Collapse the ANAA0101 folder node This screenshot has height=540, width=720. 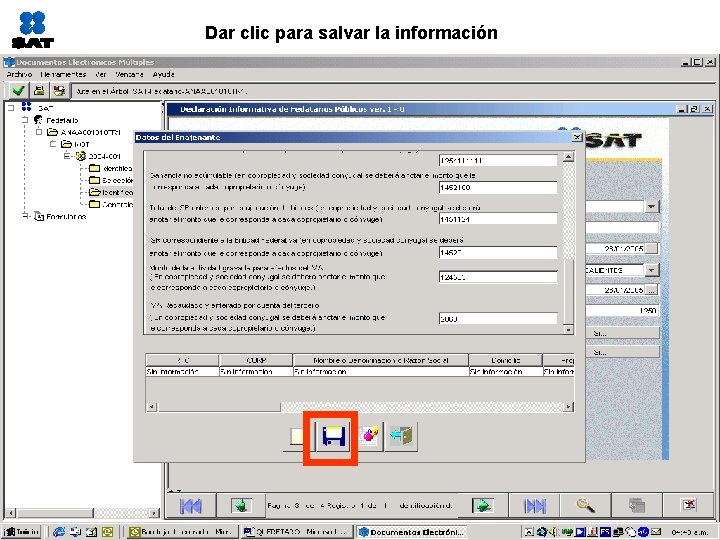39,132
